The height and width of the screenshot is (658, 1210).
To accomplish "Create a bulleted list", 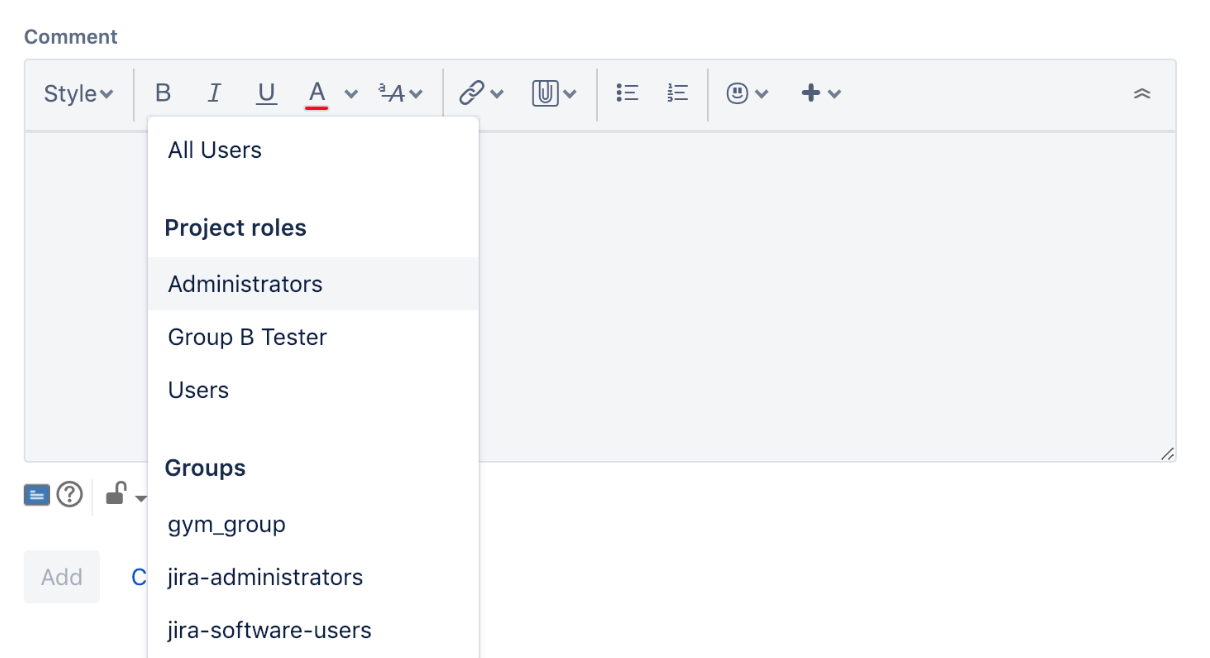I will pos(627,93).
